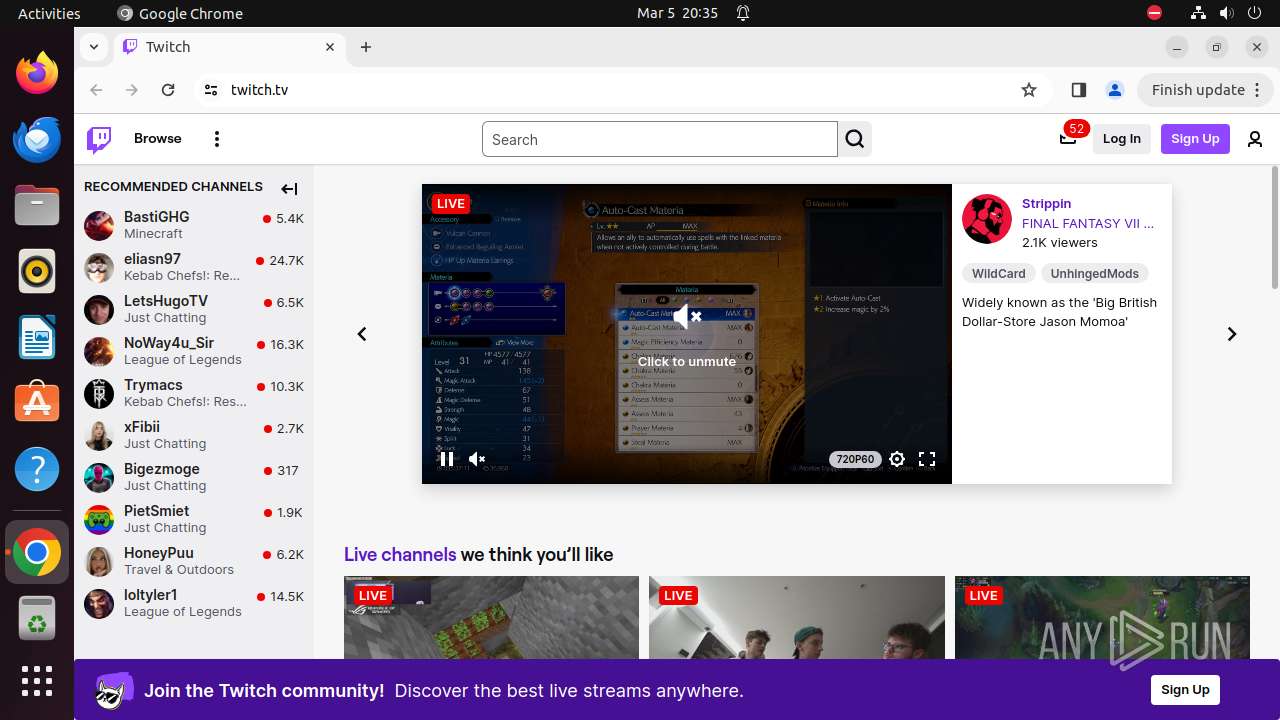Toggle Chrome side panel icon

click(1078, 90)
